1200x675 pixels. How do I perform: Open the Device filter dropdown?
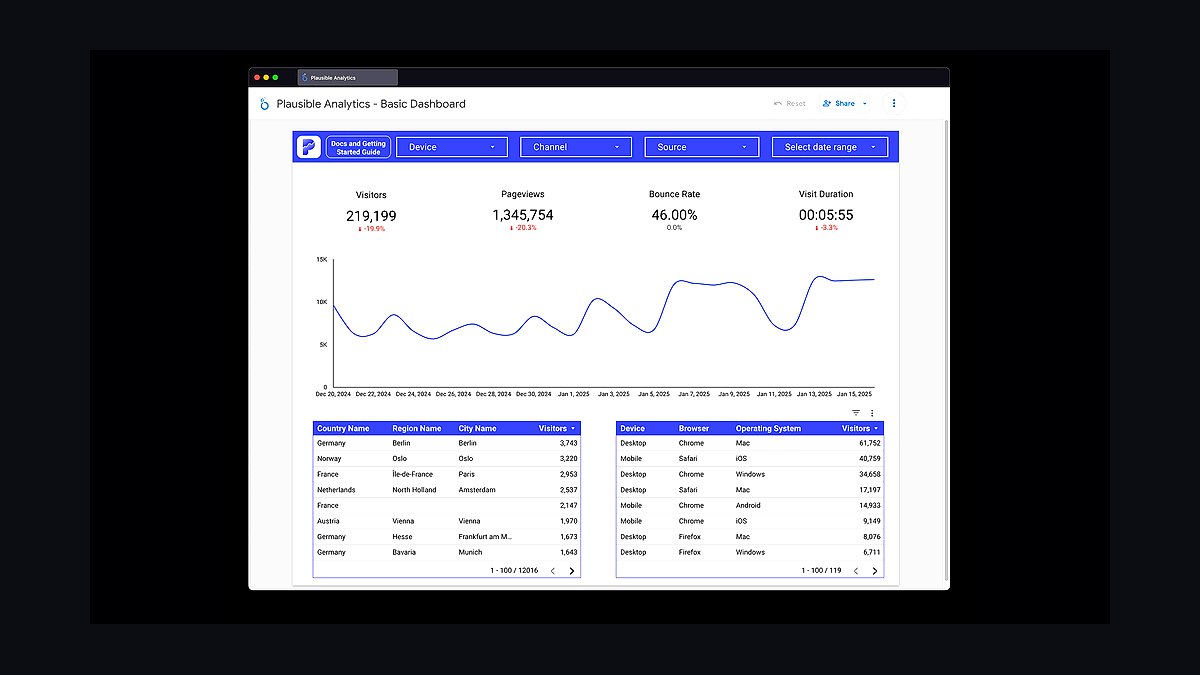click(452, 147)
